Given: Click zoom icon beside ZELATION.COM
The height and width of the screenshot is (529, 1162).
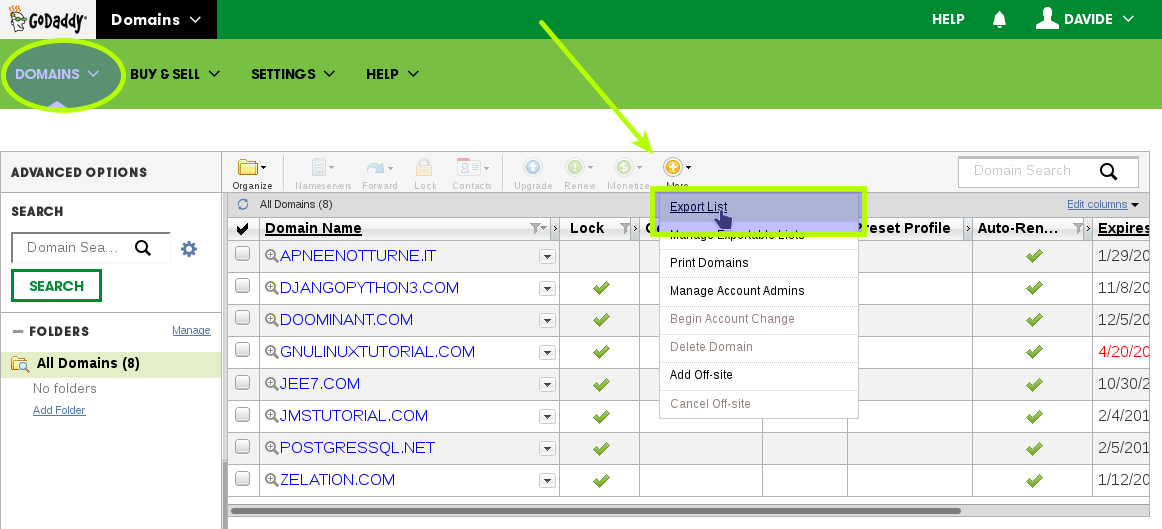Looking at the screenshot, I should (272, 479).
